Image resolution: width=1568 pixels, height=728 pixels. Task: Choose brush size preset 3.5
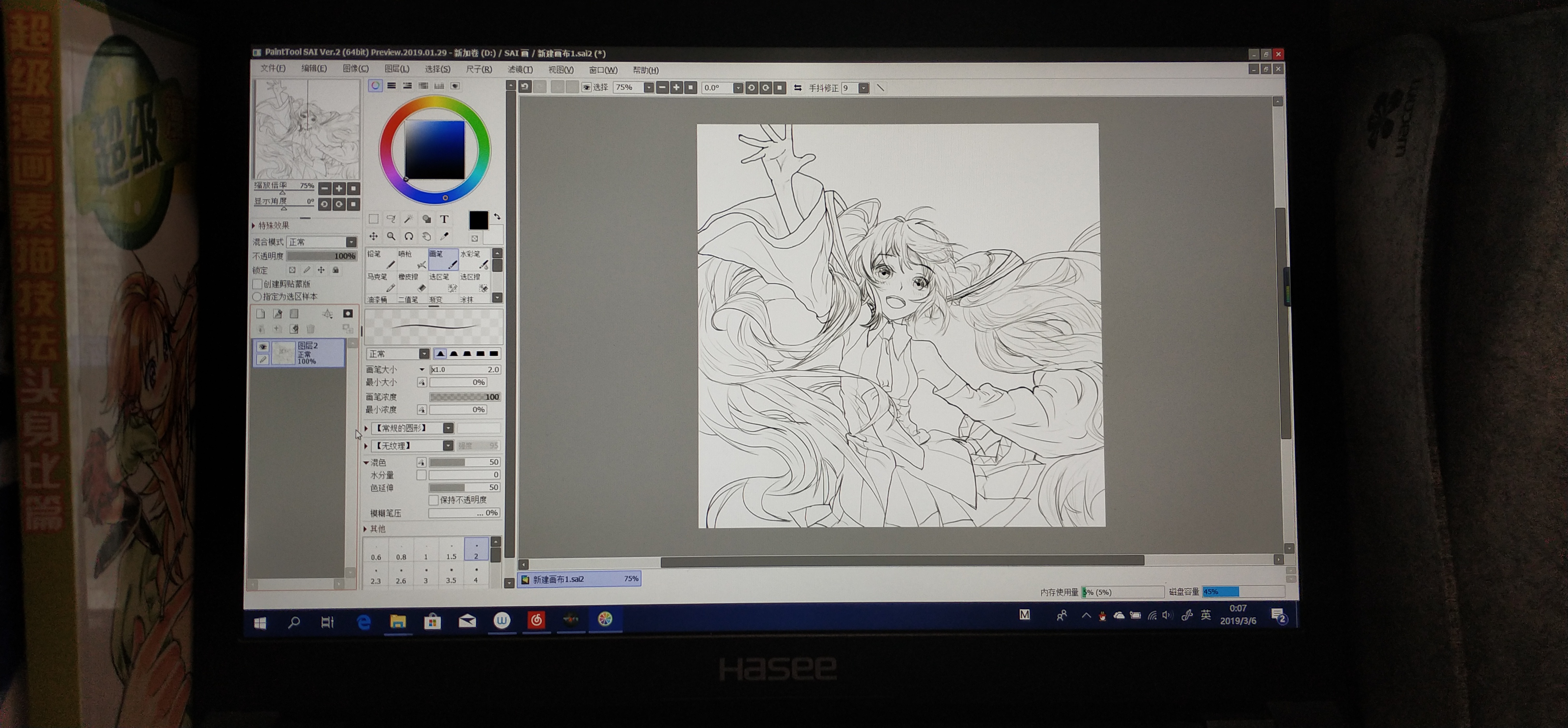point(451,575)
